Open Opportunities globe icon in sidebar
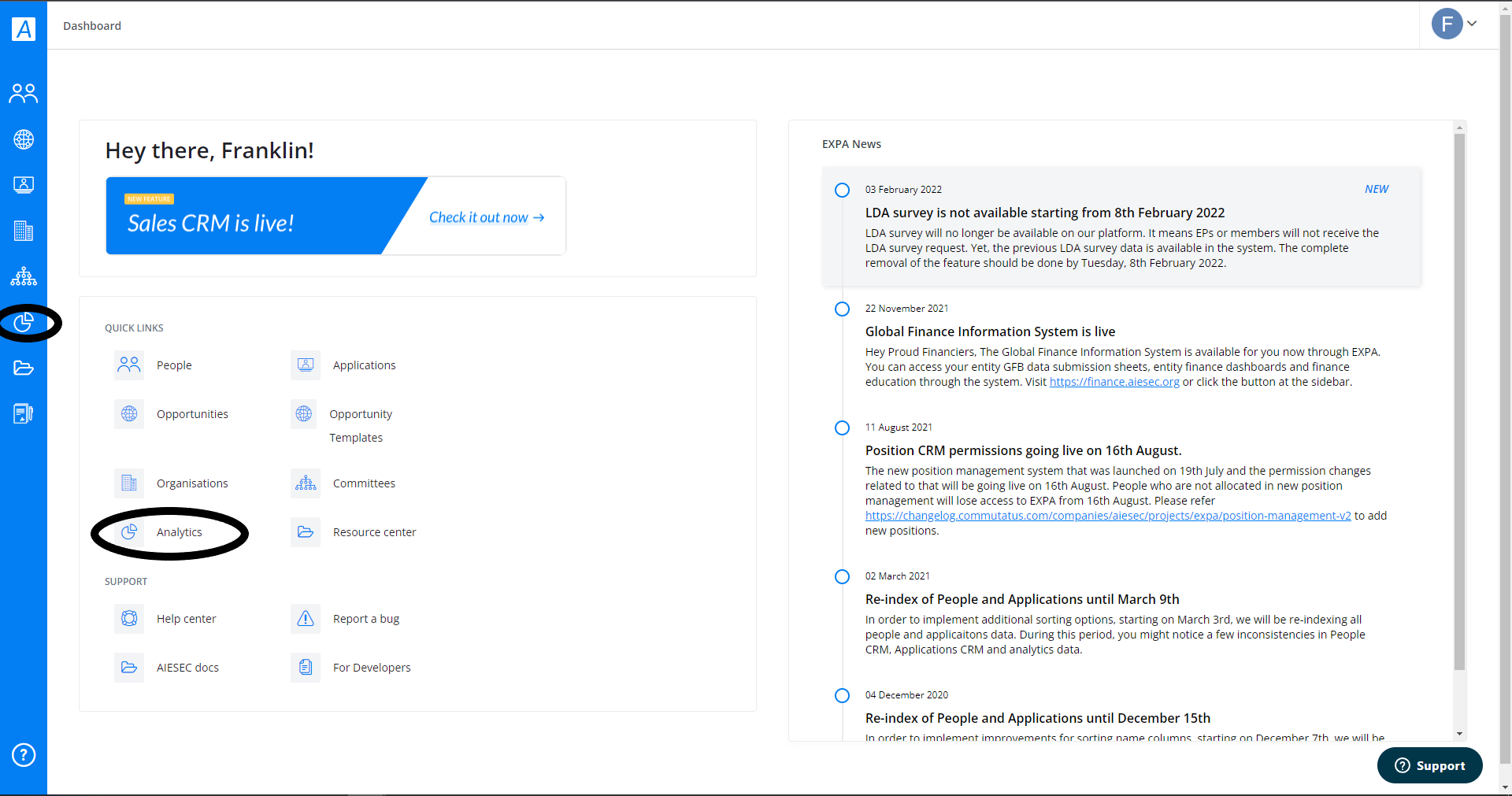 (24, 139)
